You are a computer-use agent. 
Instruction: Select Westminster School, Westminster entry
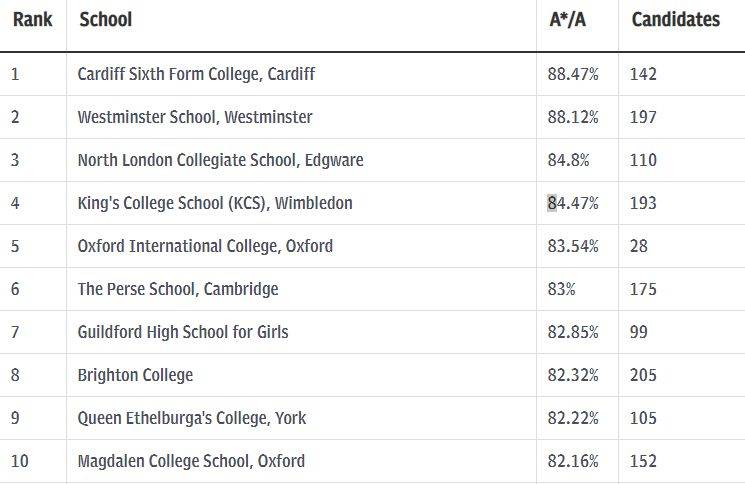(195, 117)
